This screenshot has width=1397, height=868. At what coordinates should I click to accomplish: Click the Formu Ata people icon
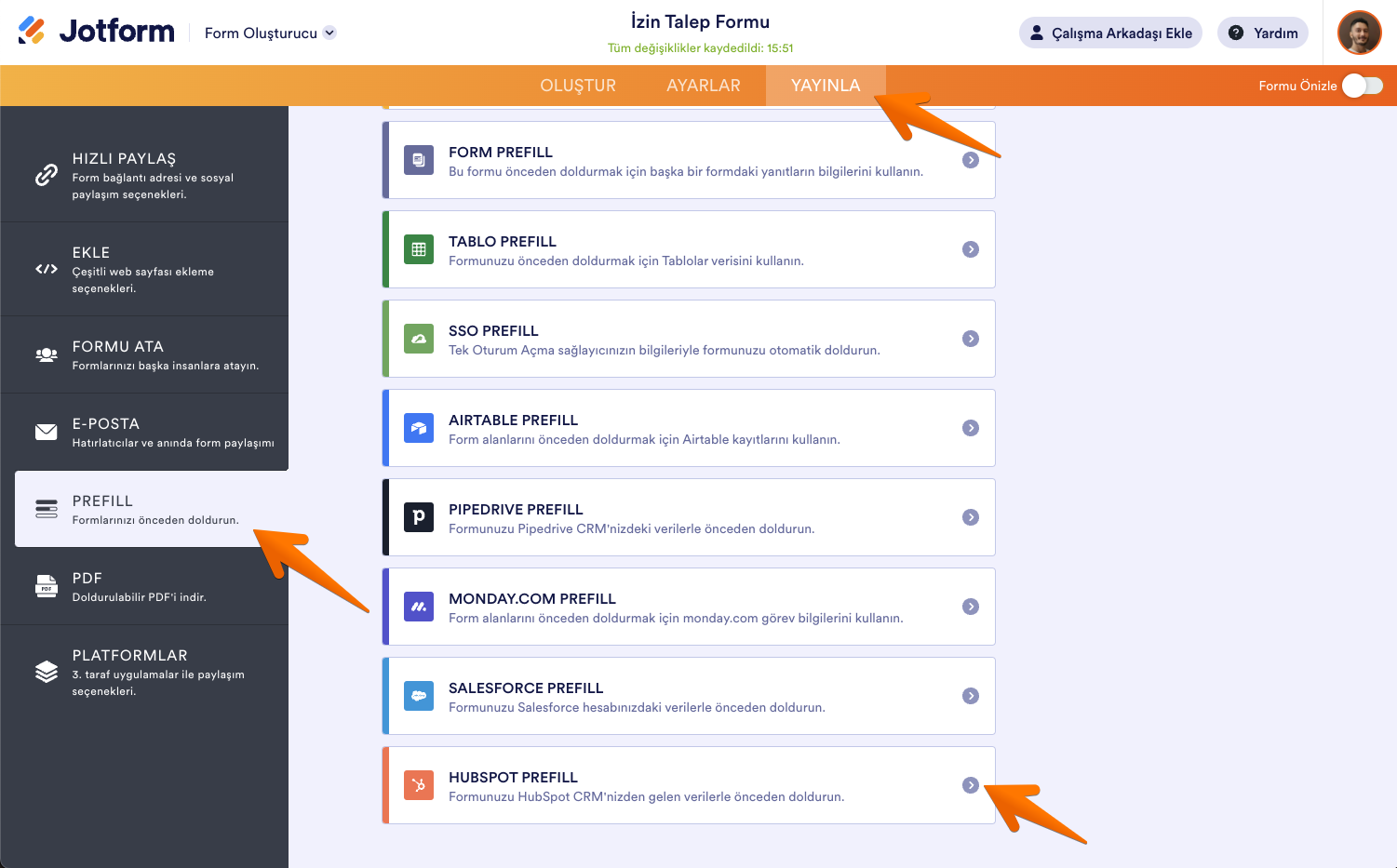pyautogui.click(x=47, y=354)
